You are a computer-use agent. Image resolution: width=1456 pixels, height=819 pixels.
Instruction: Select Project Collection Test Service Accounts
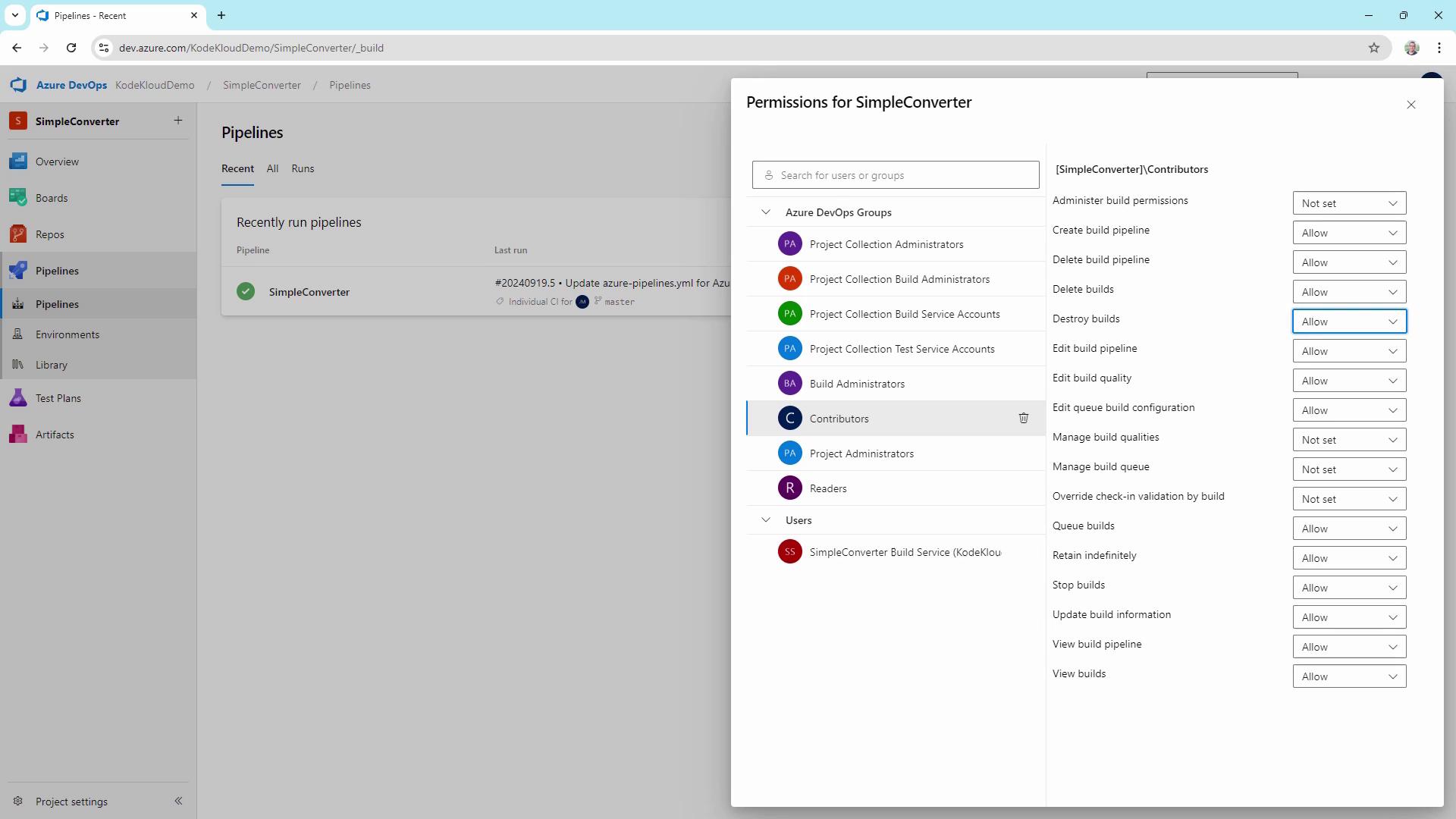[896, 349]
